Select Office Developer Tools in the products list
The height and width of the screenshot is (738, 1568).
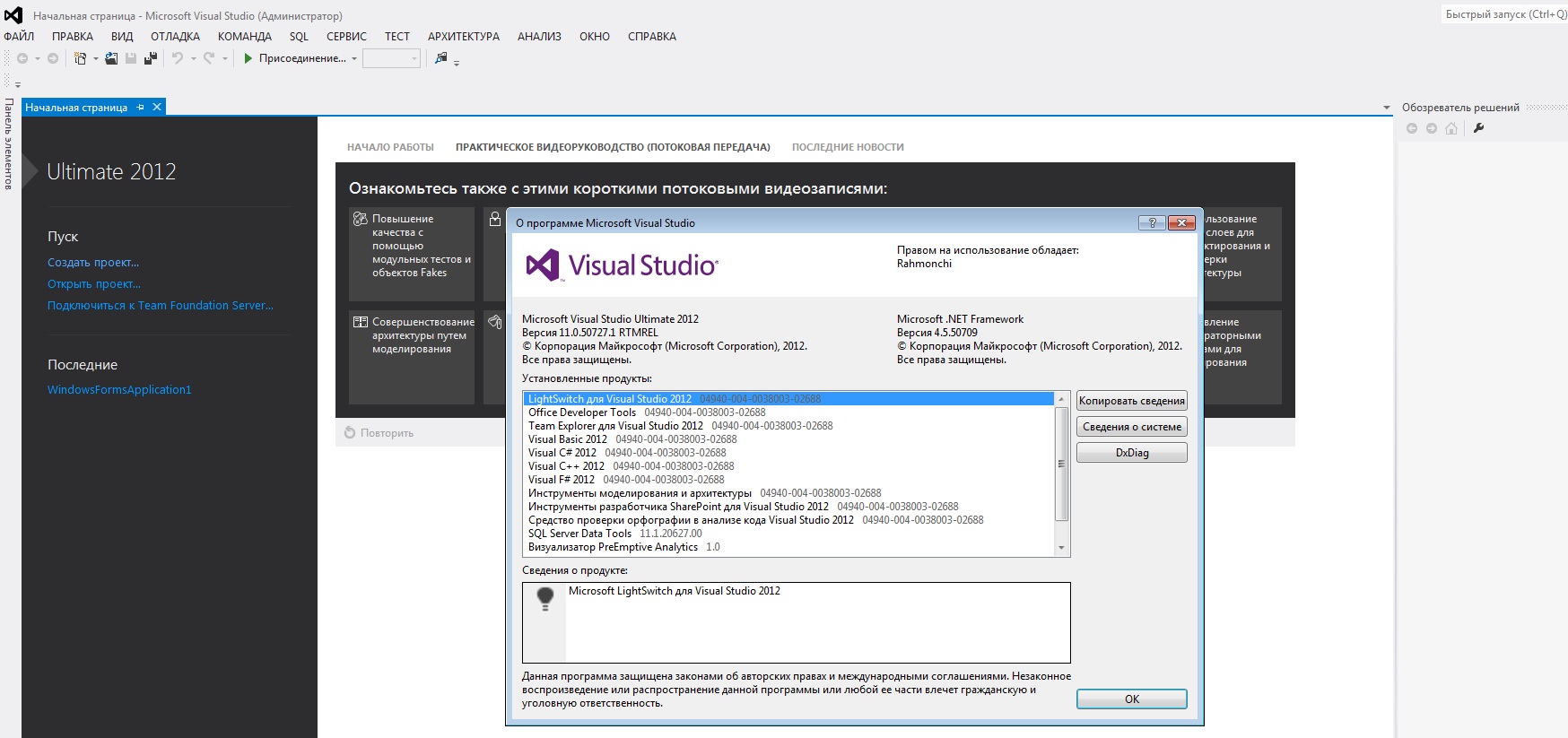[x=788, y=412]
